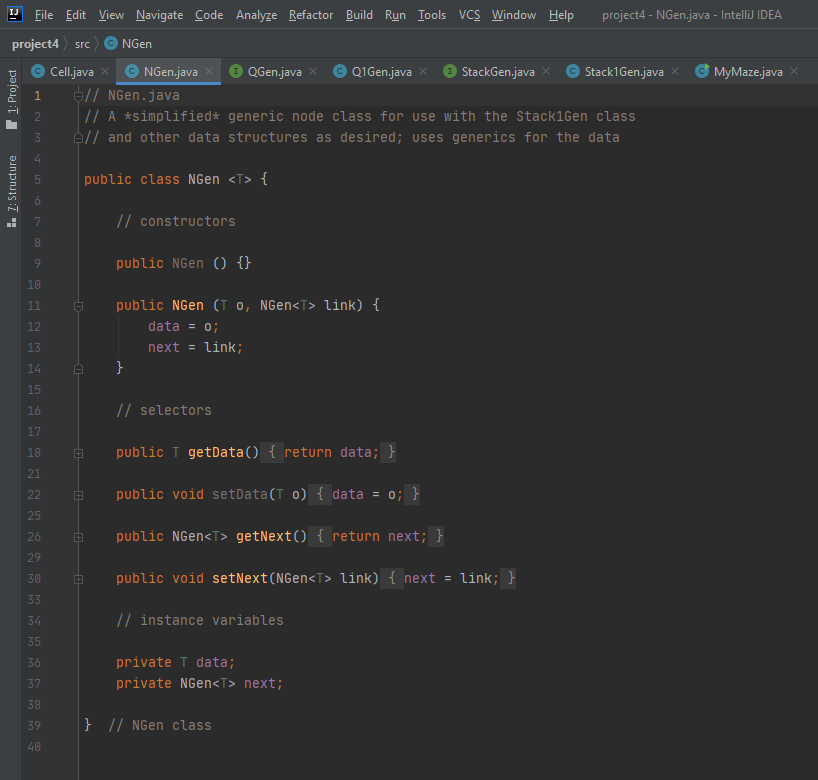Open the Help menu
This screenshot has width=818, height=780.
(561, 15)
